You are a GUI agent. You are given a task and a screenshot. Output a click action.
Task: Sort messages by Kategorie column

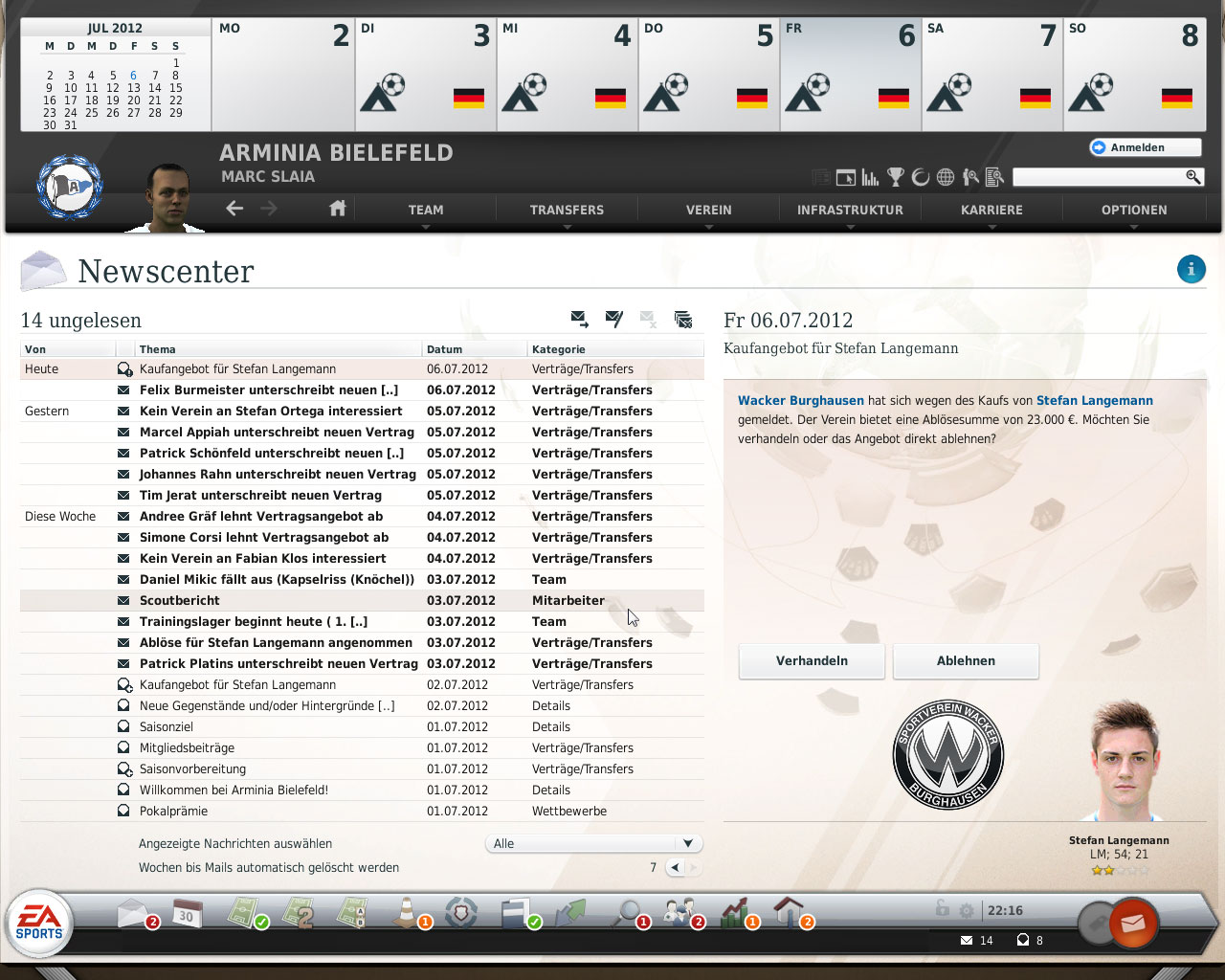pyautogui.click(x=615, y=349)
